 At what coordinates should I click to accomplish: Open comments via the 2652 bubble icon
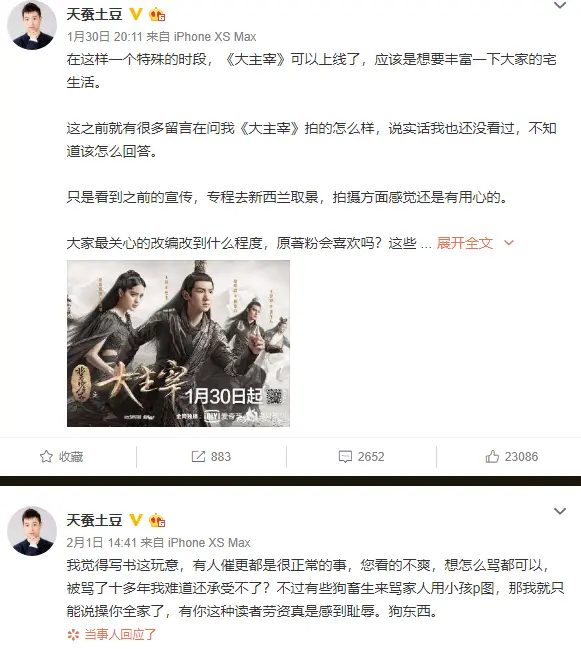tap(345, 457)
